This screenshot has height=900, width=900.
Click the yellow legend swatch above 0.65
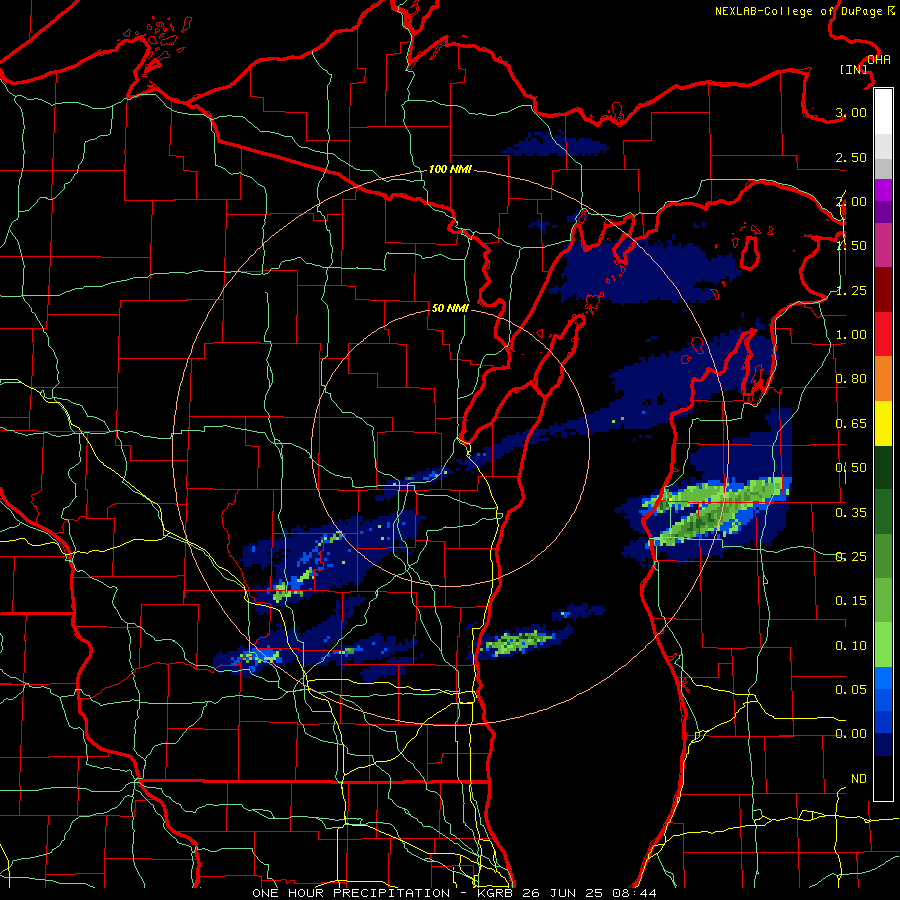click(883, 423)
